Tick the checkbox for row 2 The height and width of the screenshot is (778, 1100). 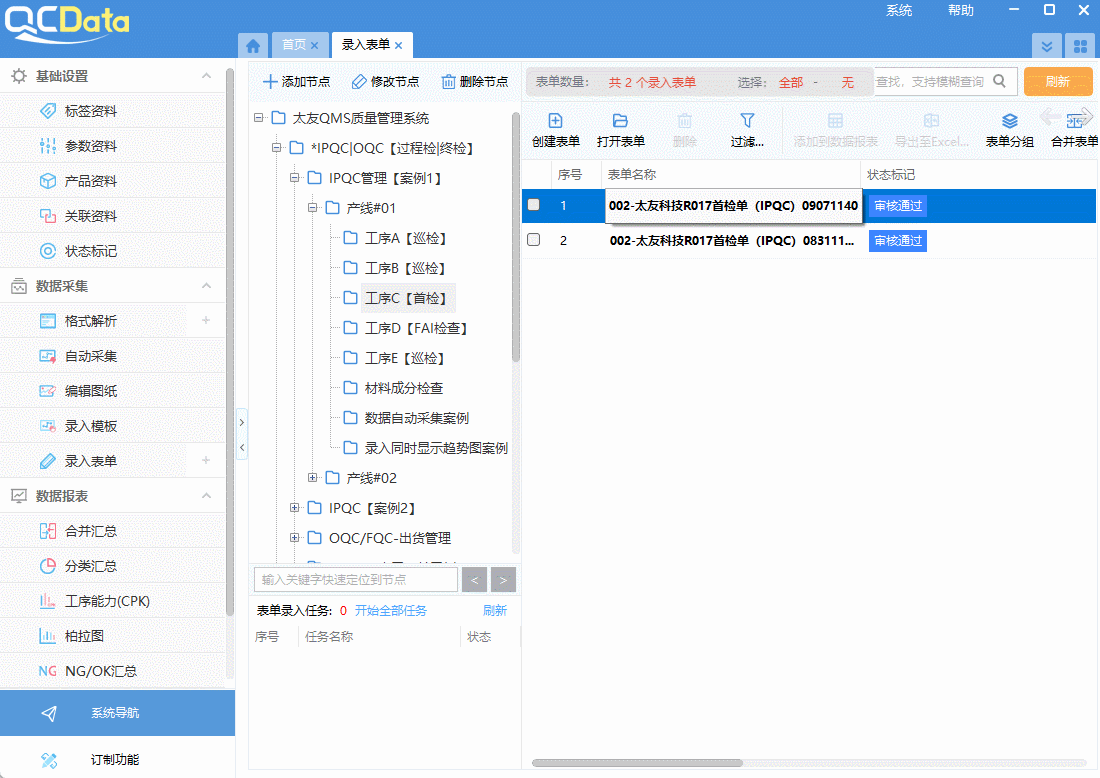[x=534, y=240]
